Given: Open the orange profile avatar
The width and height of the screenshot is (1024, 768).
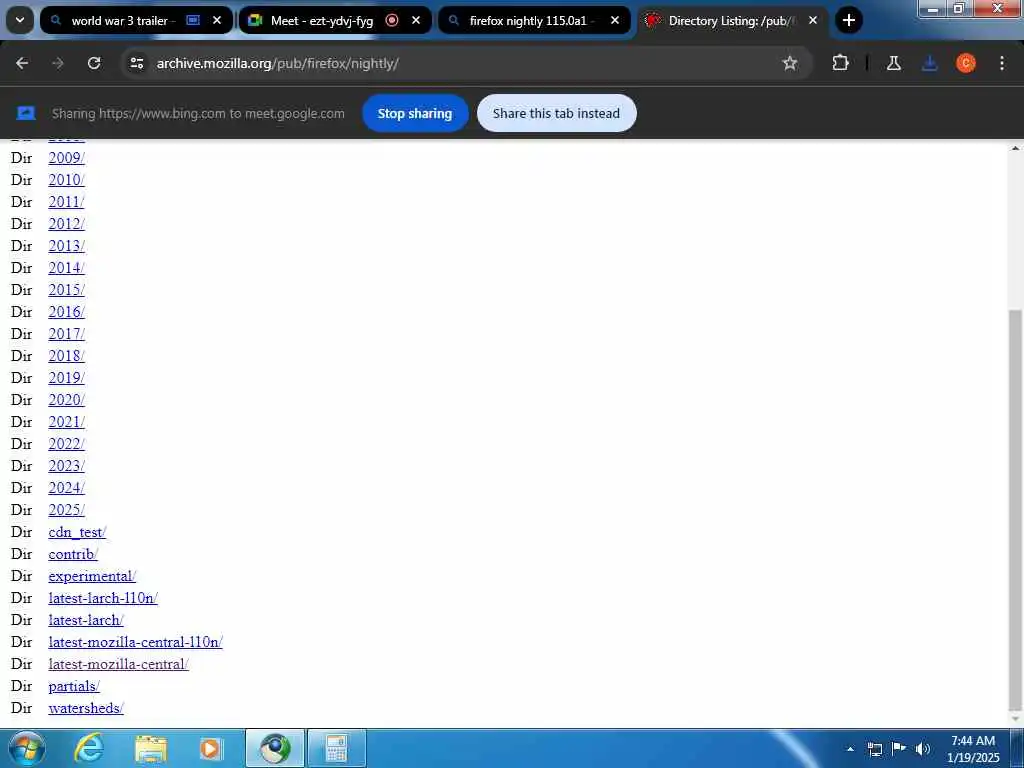Looking at the screenshot, I should (x=966, y=63).
